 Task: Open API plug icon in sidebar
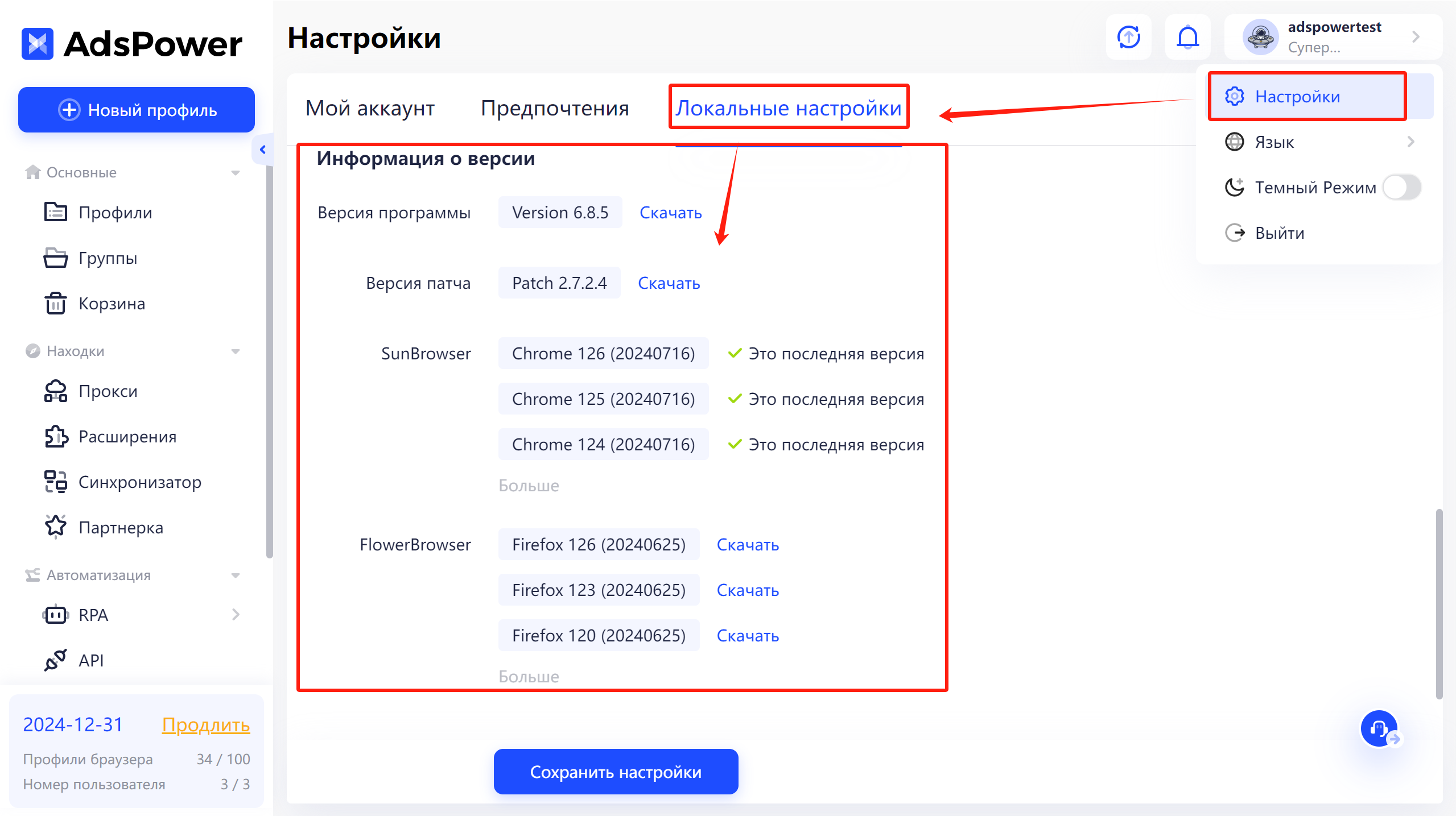[x=56, y=660]
